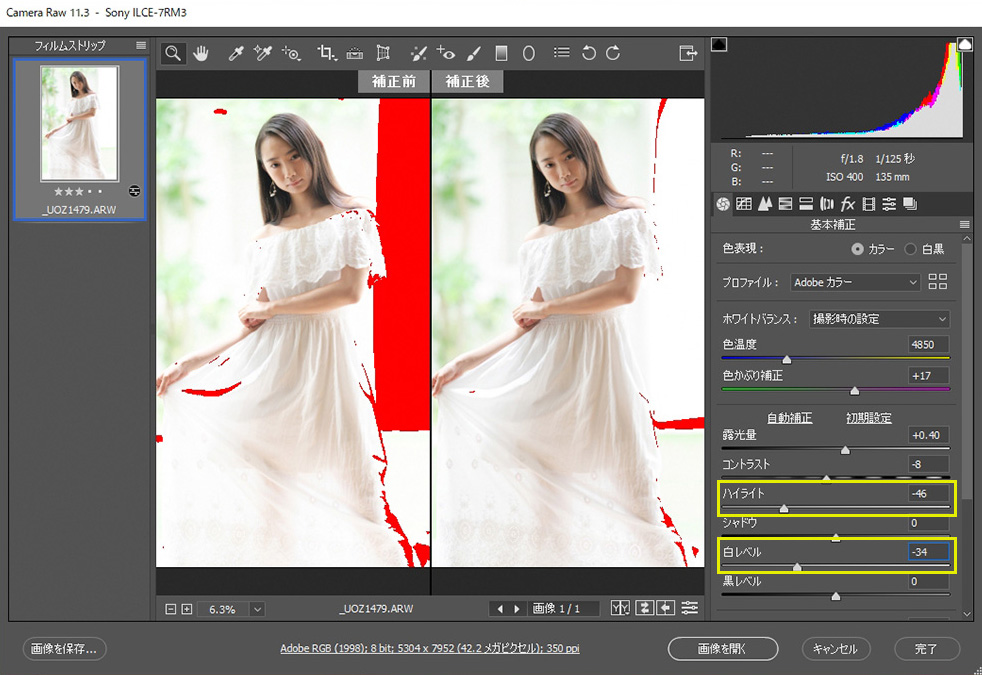Screen dimensions: 982x675
Task: Open the Effects fx panel tab
Action: [847, 204]
